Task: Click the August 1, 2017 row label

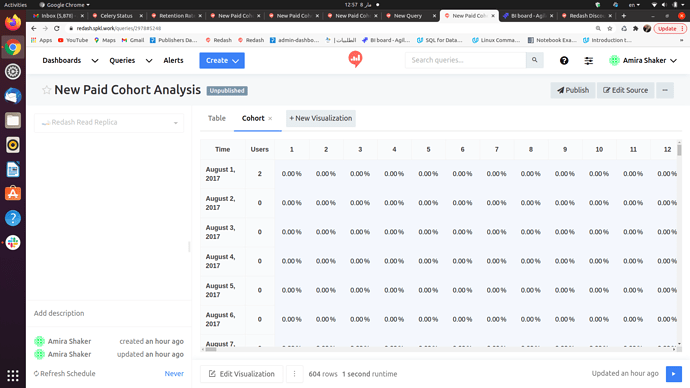Action: 220,174
